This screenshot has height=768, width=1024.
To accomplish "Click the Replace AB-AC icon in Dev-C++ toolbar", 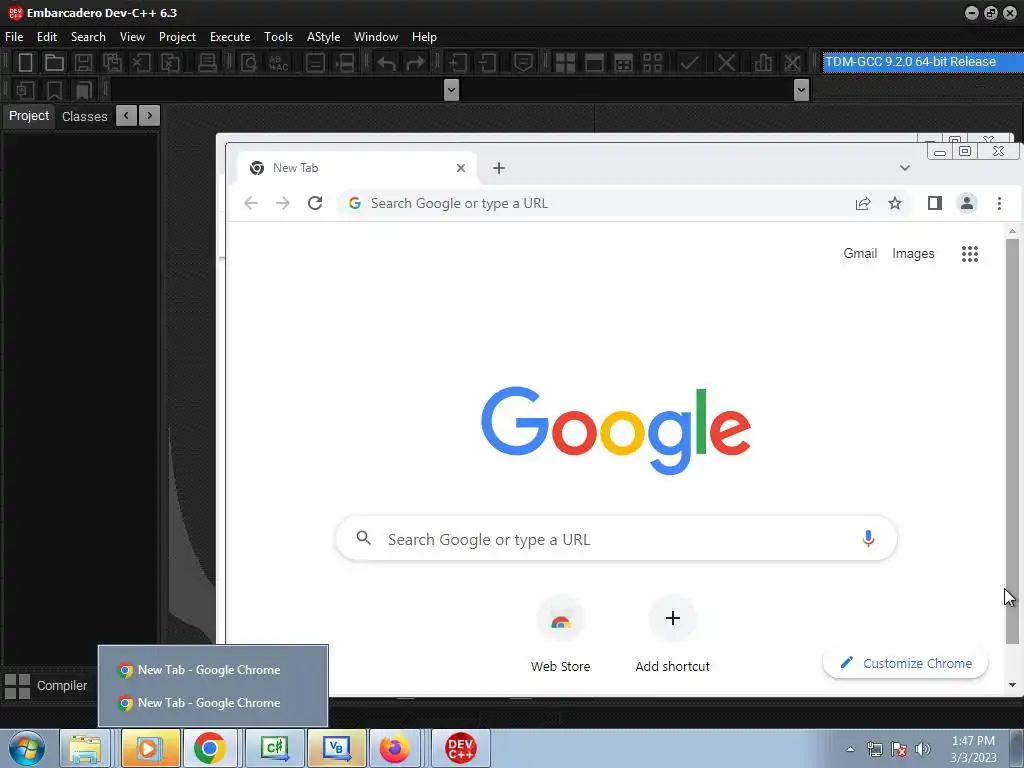I will [279, 63].
